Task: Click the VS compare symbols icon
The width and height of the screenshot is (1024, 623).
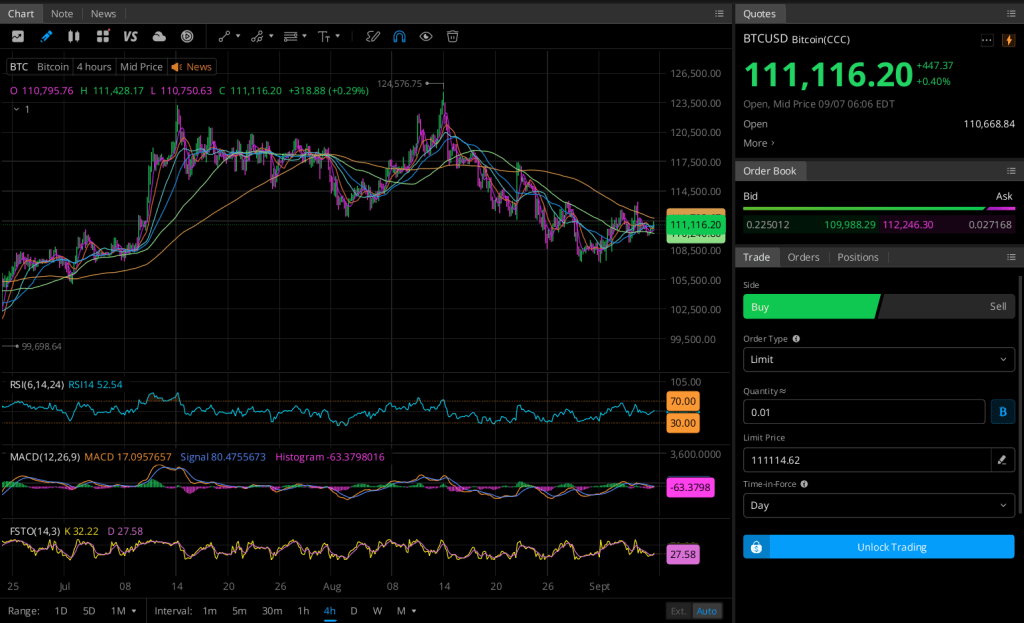Action: coord(130,36)
